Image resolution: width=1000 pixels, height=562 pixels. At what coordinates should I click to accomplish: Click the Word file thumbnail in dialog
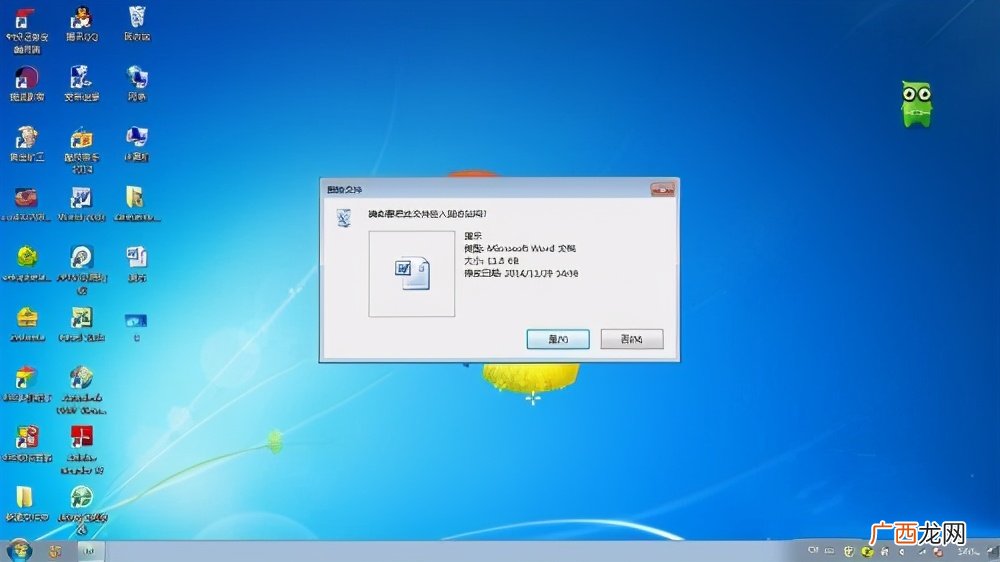(412, 274)
